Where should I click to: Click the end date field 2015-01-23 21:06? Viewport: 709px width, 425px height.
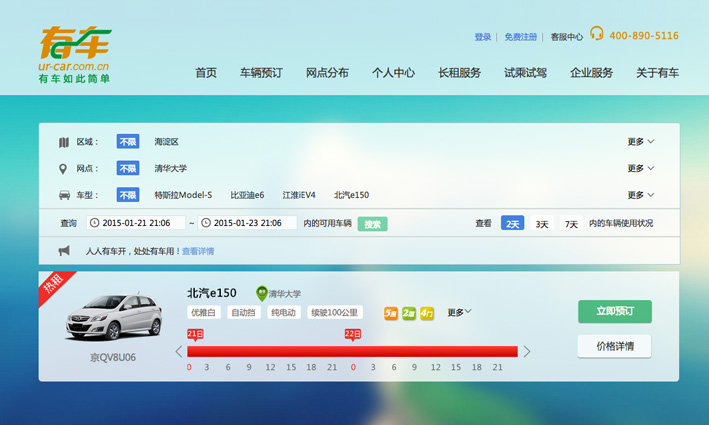[x=247, y=222]
